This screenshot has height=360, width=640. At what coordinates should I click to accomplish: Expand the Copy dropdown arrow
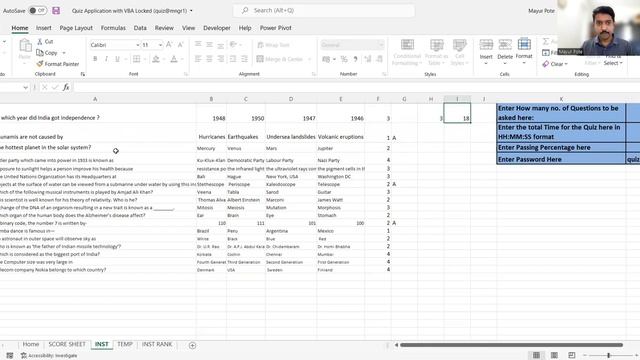pos(64,53)
